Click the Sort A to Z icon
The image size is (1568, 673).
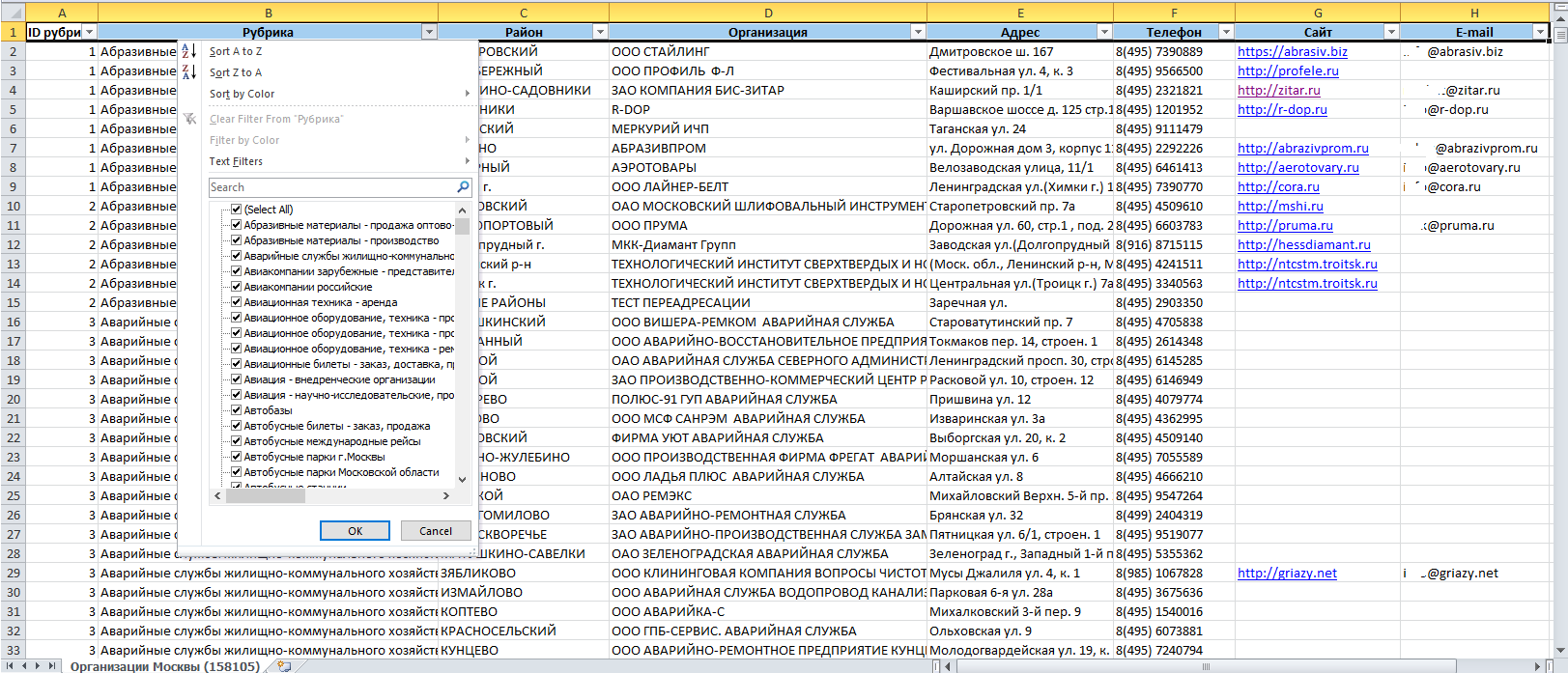coord(189,51)
